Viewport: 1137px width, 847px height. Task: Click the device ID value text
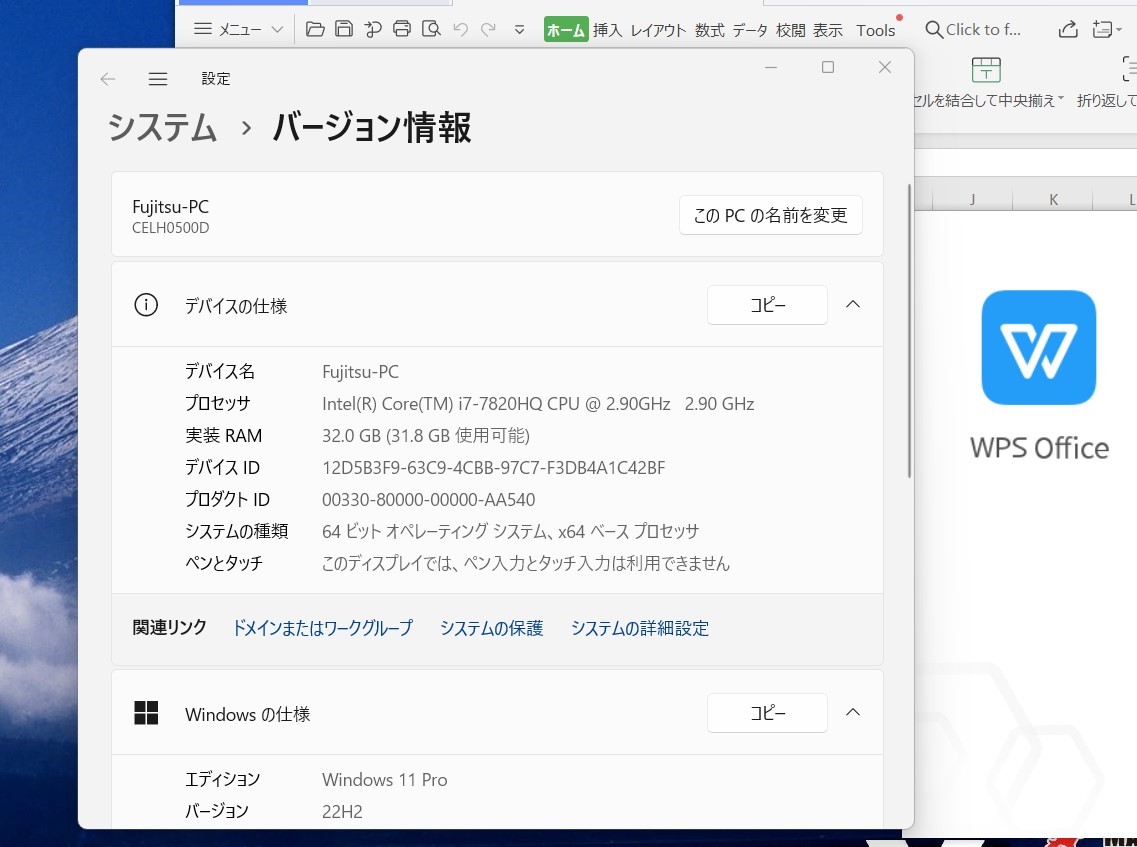click(493, 468)
